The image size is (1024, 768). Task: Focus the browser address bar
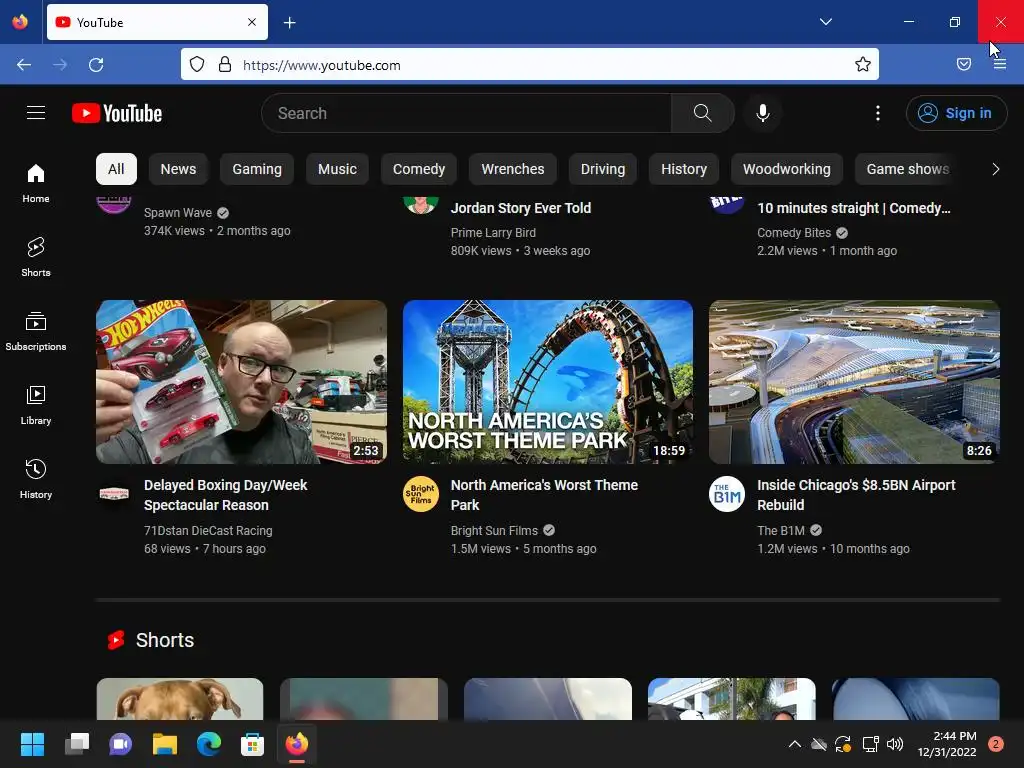pos(529,65)
